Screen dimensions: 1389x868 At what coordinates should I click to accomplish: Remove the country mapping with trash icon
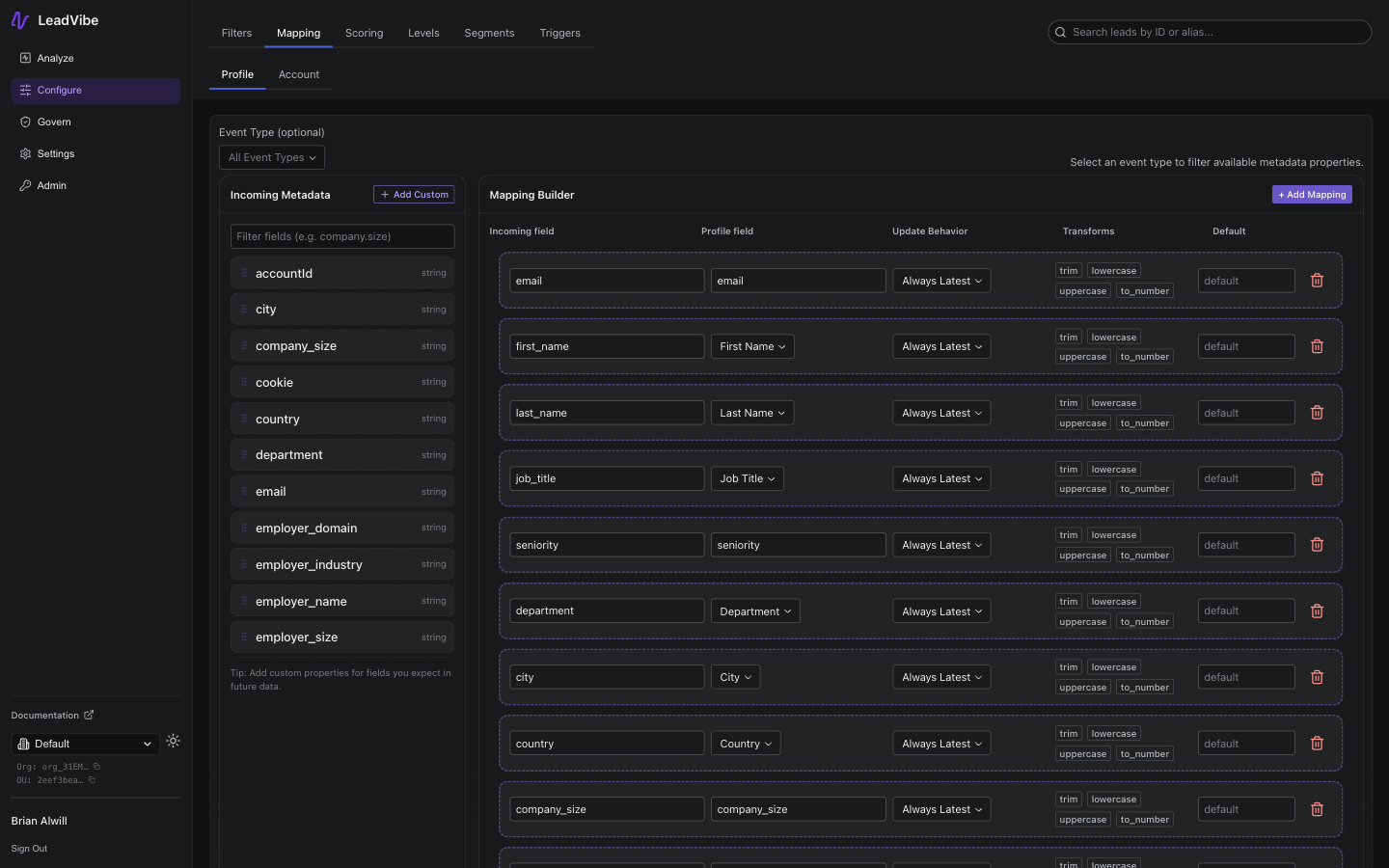point(1317,744)
